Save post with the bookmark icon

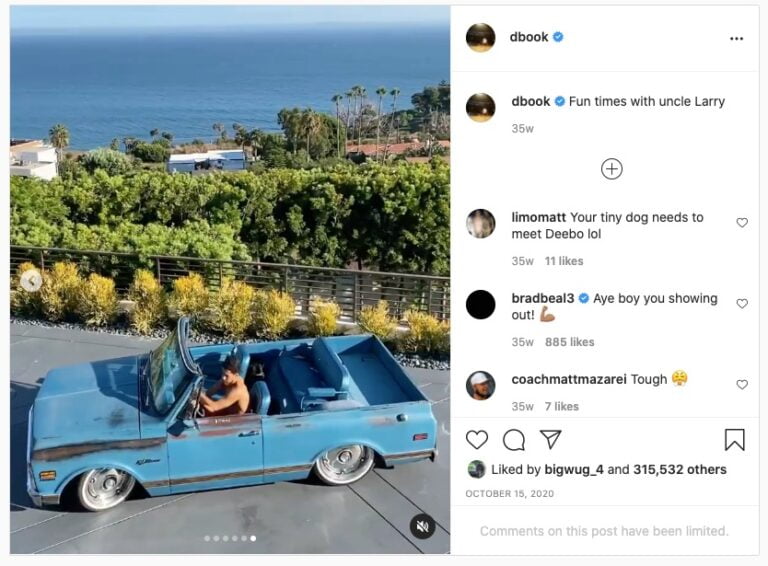[734, 439]
